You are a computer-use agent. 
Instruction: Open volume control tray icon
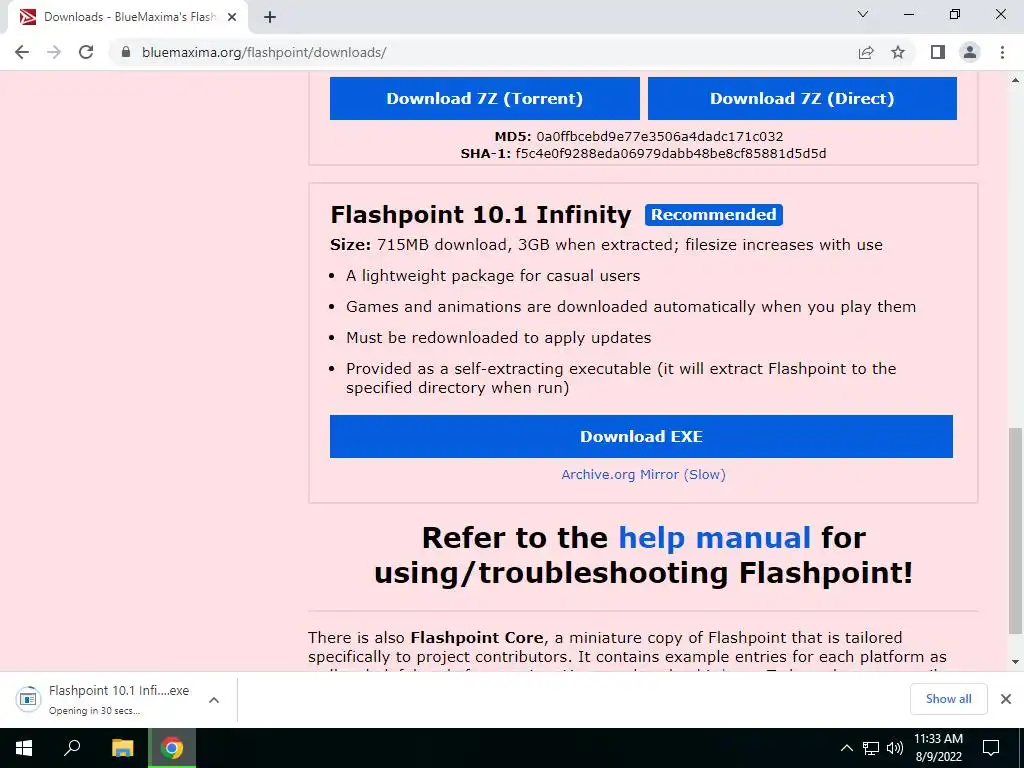coord(895,748)
